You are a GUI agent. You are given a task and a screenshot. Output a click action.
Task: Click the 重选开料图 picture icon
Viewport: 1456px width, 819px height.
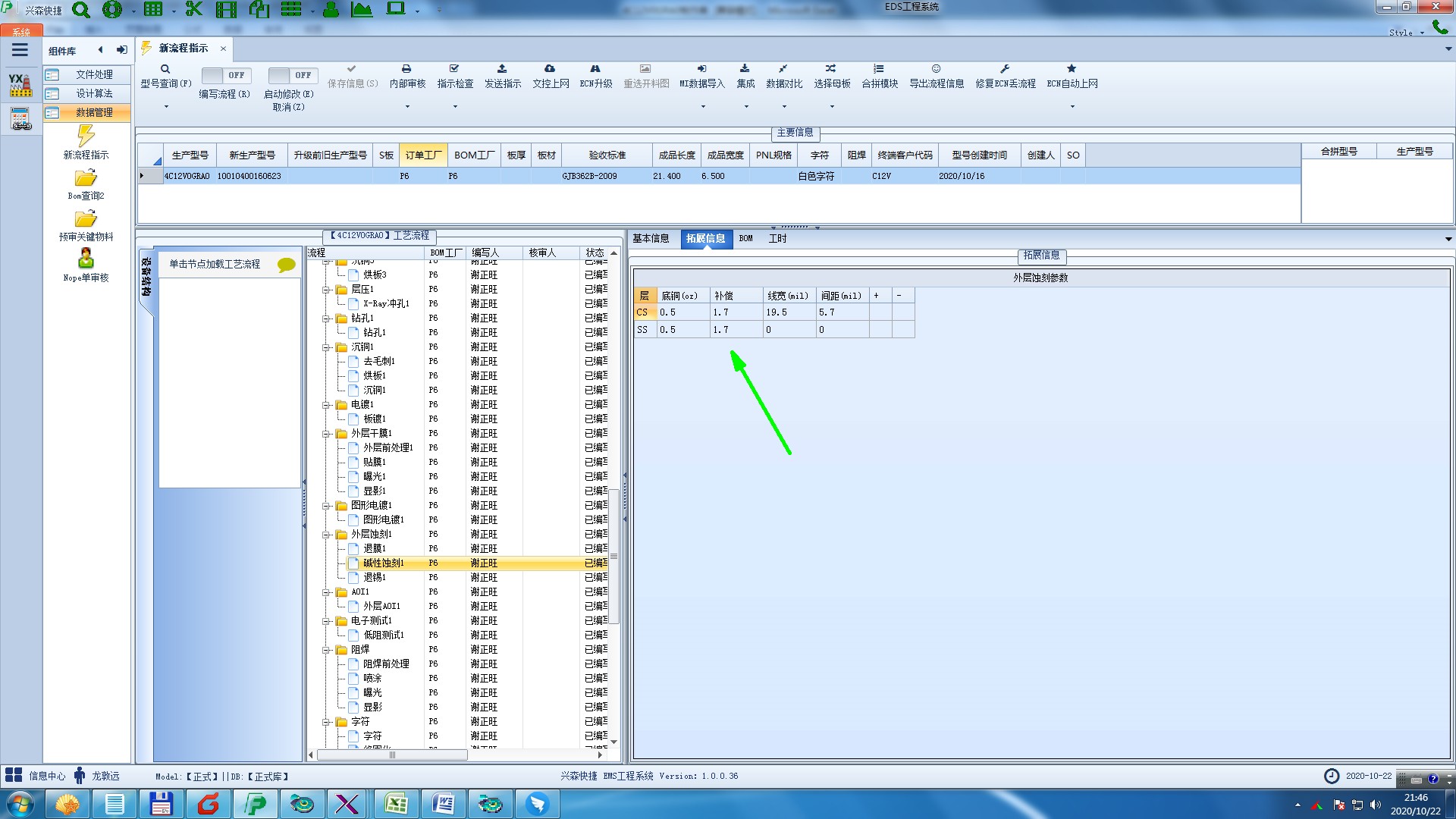tap(645, 69)
